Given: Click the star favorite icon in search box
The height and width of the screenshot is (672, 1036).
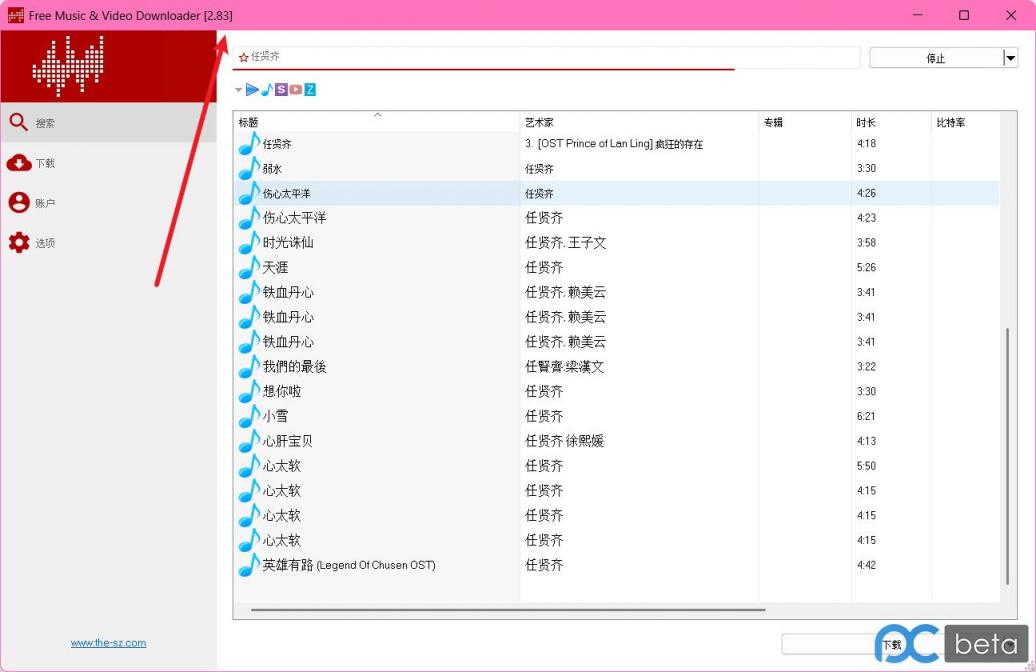Looking at the screenshot, I should click(243, 58).
